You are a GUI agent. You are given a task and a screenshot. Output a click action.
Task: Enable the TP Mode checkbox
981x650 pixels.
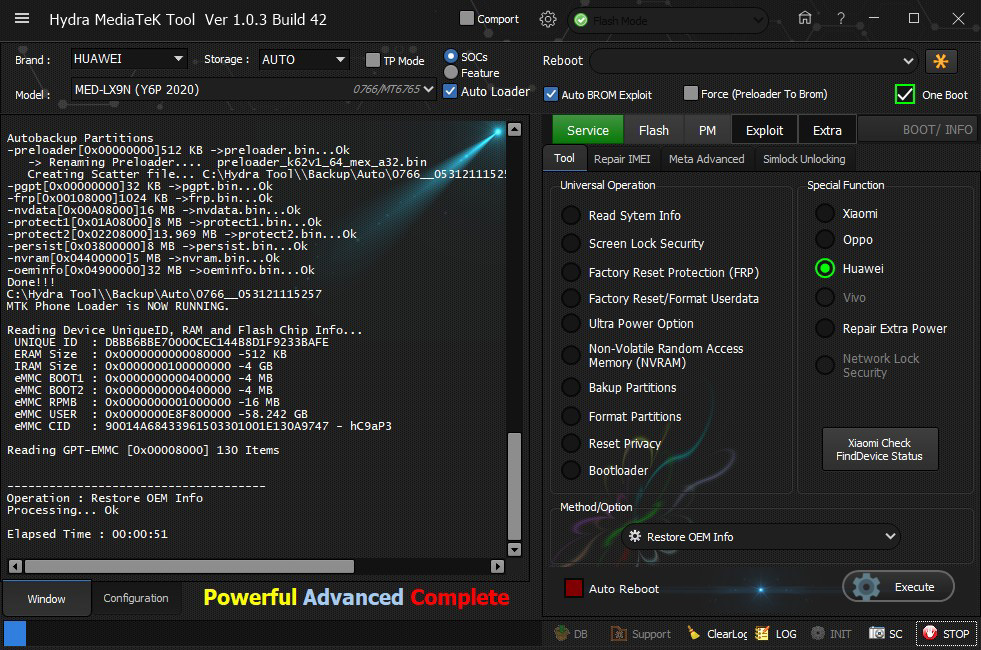(373, 60)
